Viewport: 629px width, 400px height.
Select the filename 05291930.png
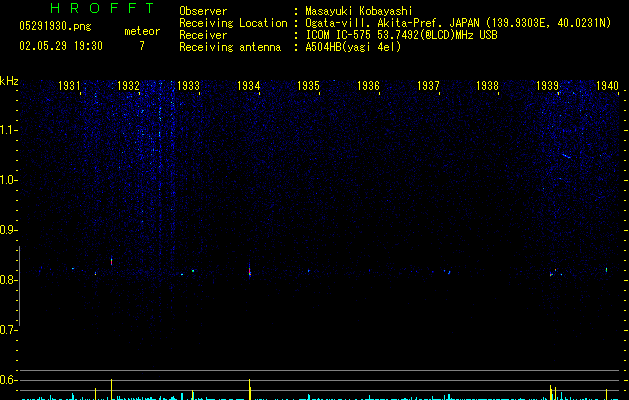click(55, 27)
